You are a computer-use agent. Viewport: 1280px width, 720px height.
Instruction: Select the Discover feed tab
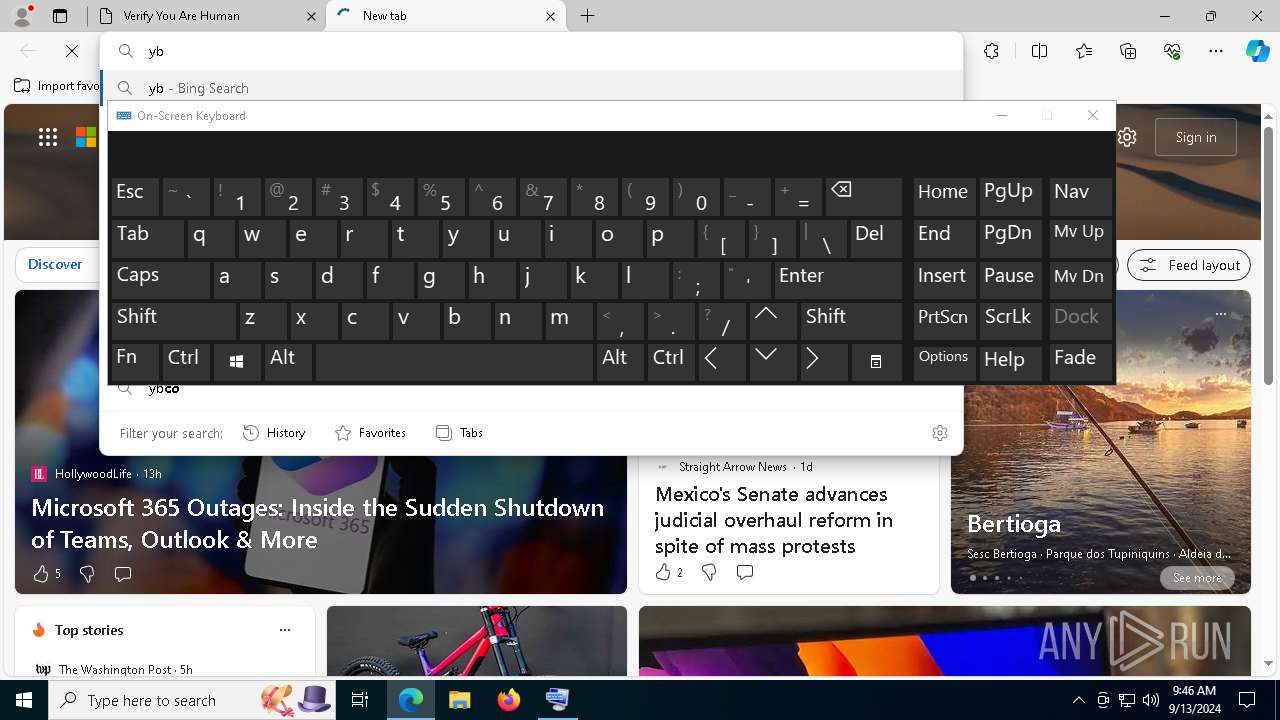55,264
